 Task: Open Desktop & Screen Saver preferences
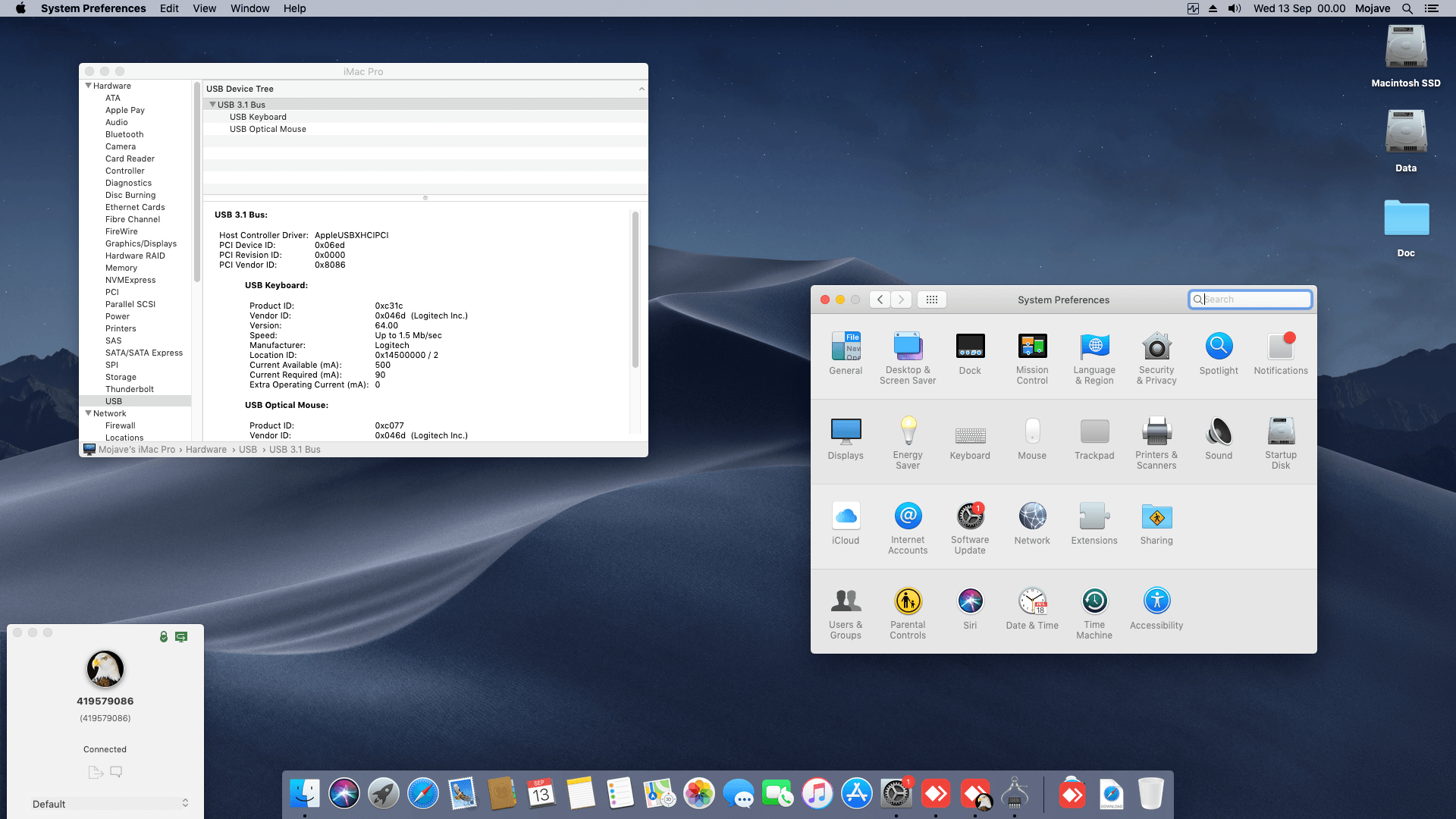pyautogui.click(x=908, y=358)
